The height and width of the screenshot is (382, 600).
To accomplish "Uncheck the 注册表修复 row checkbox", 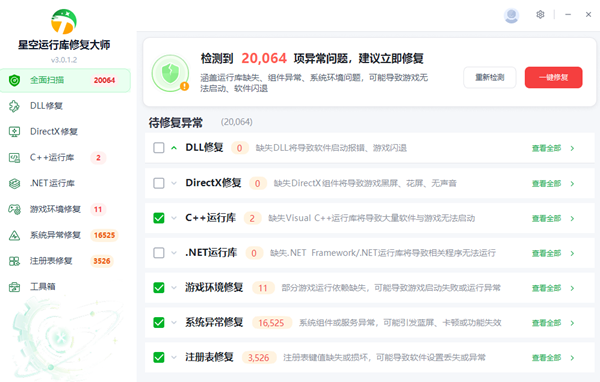I will [159, 358].
